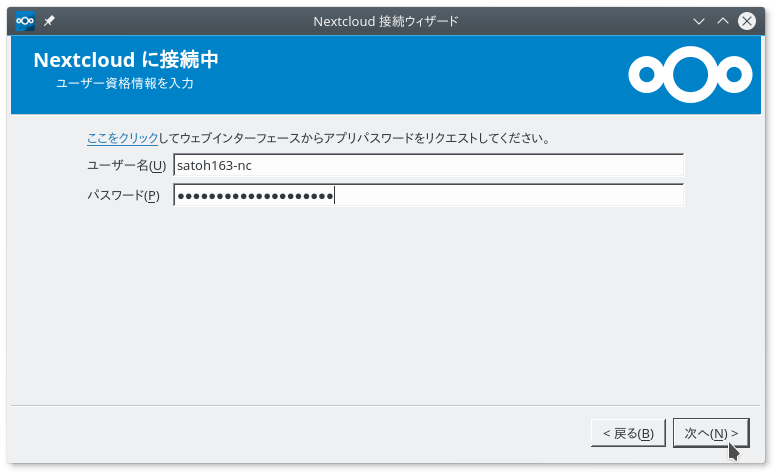Minimize the window using down chevron
The height and width of the screenshot is (476, 778).
(699, 21)
